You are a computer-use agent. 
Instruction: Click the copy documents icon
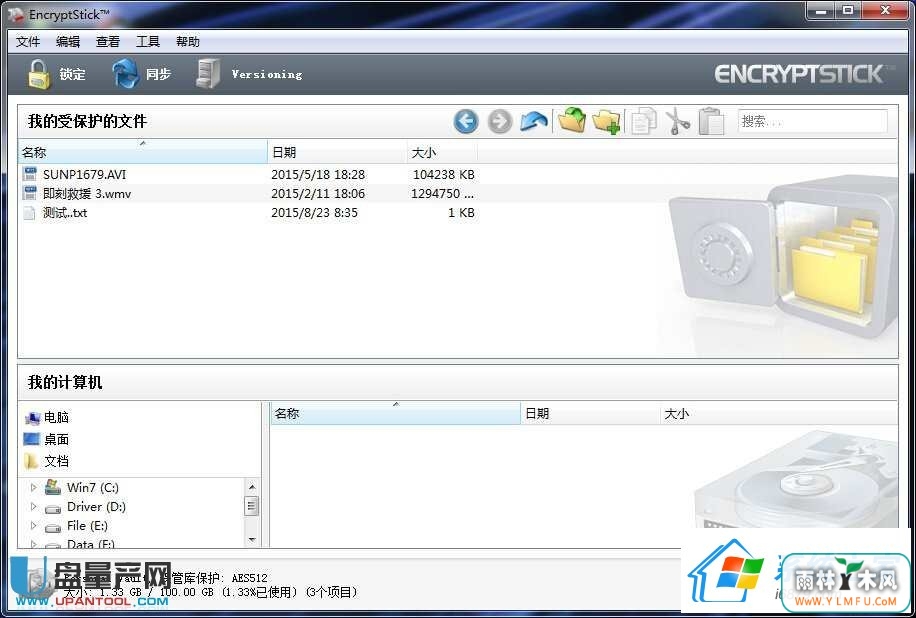[x=643, y=121]
